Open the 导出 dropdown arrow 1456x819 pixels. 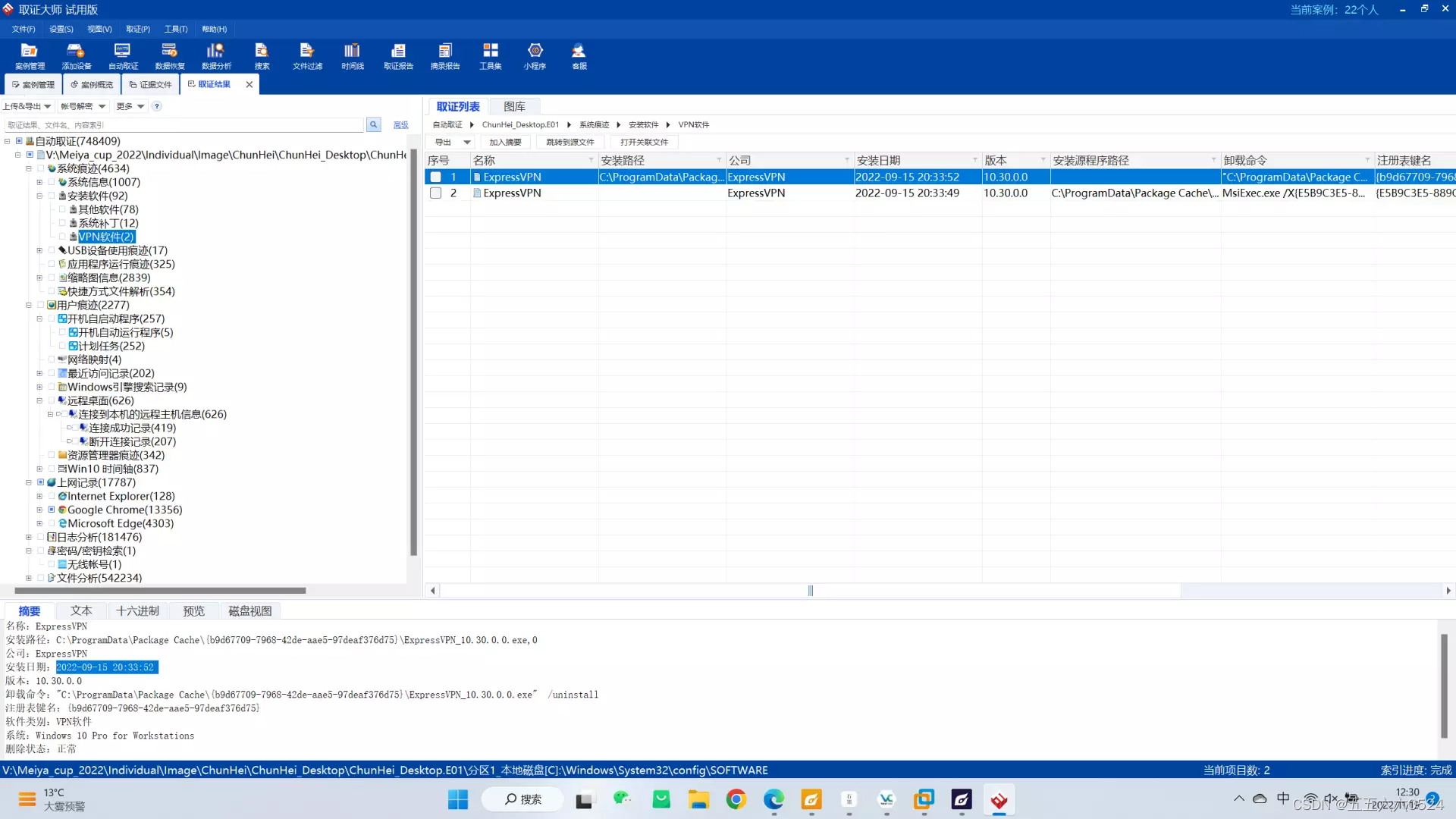467,142
